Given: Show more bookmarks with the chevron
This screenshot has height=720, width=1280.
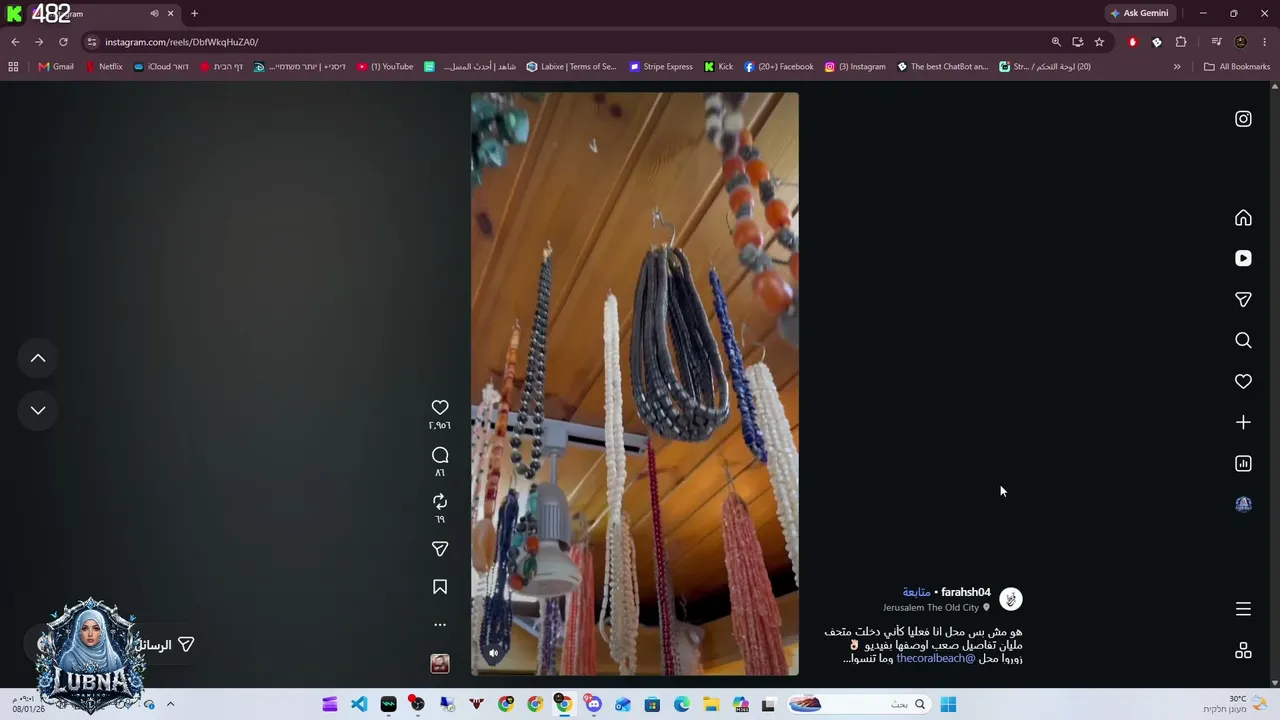Looking at the screenshot, I should pos(1177,67).
